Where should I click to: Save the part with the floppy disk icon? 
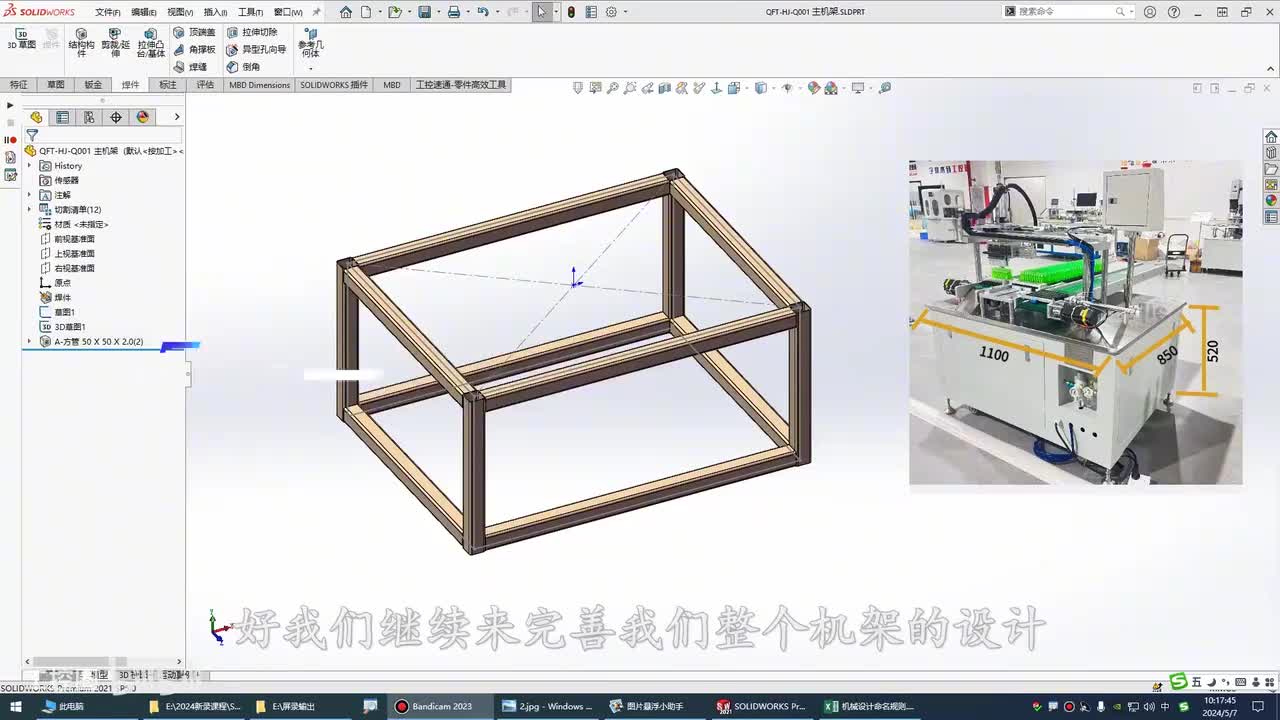pos(424,12)
